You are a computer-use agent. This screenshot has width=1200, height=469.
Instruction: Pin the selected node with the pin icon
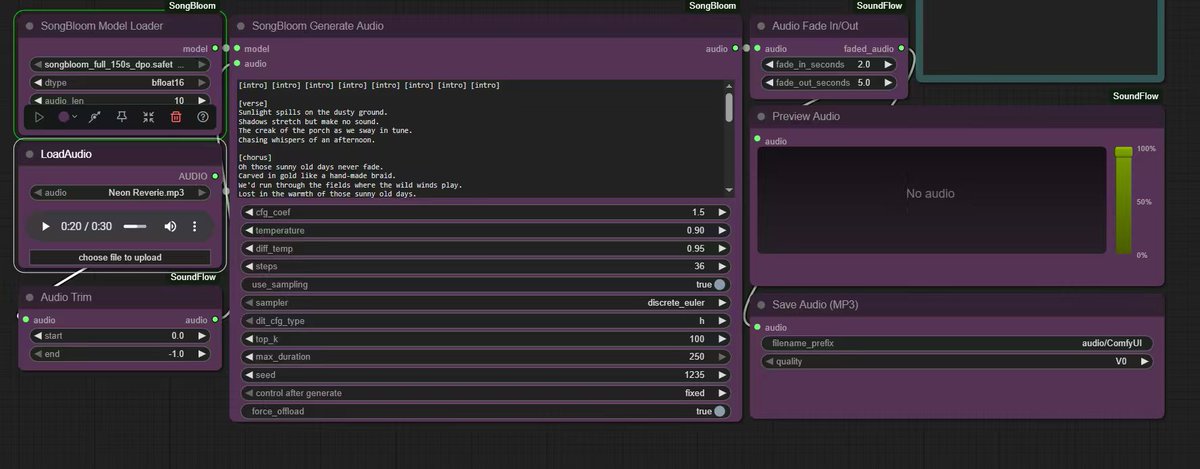[x=122, y=117]
